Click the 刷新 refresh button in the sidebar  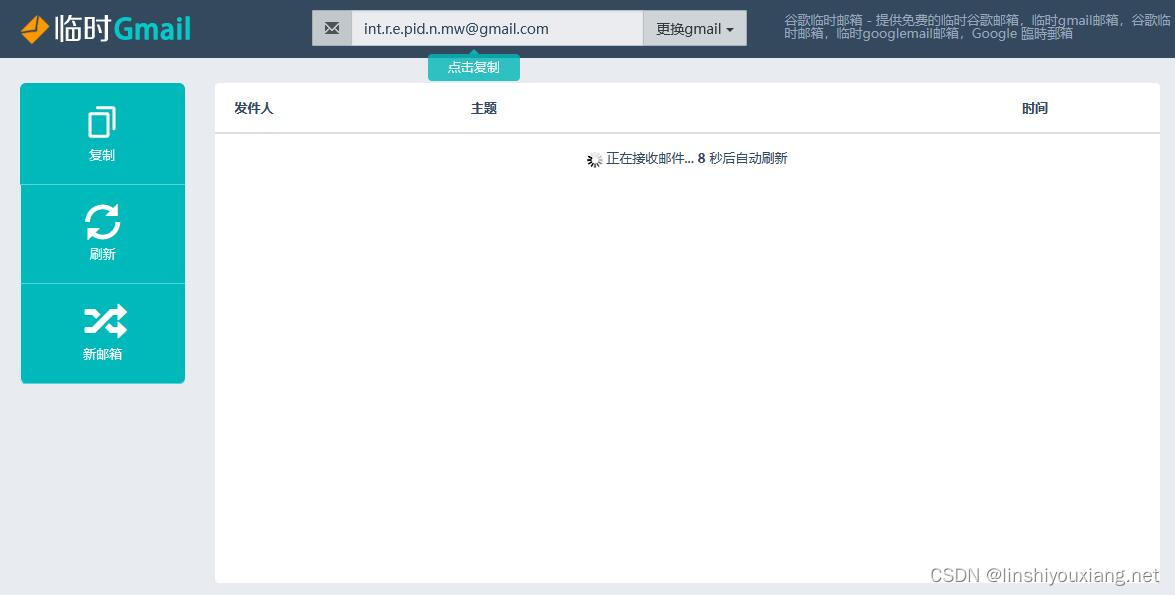(x=103, y=234)
